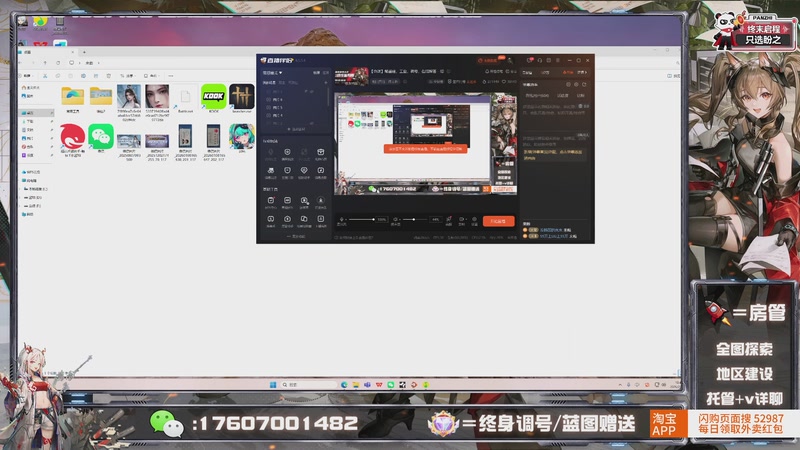The width and height of the screenshot is (800, 450).
Task: Click the orange outlined button in streaming title bar
Action: click(488, 60)
